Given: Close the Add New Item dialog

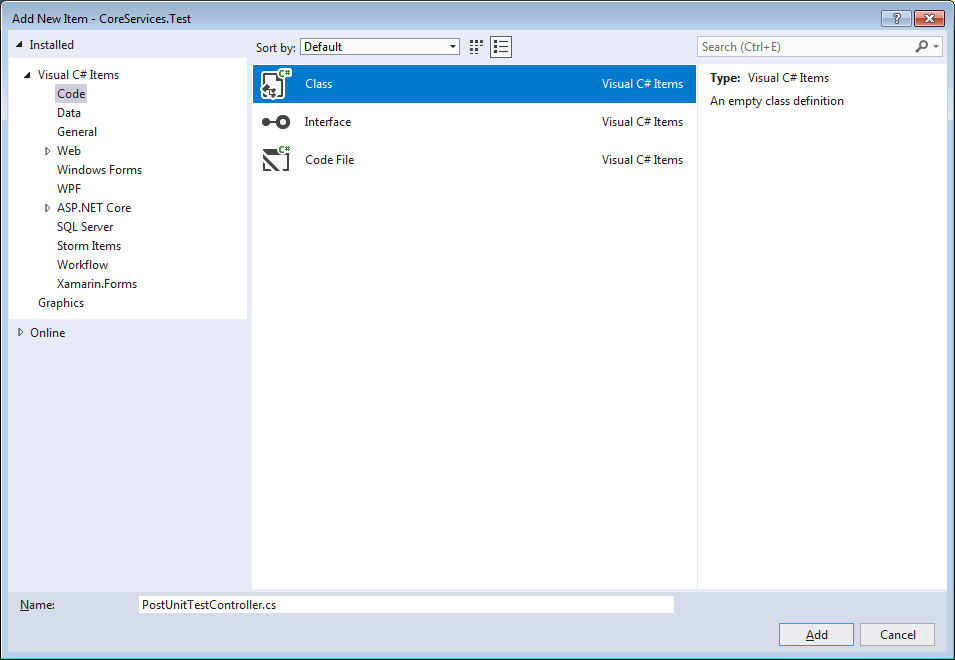Looking at the screenshot, I should [x=929, y=18].
